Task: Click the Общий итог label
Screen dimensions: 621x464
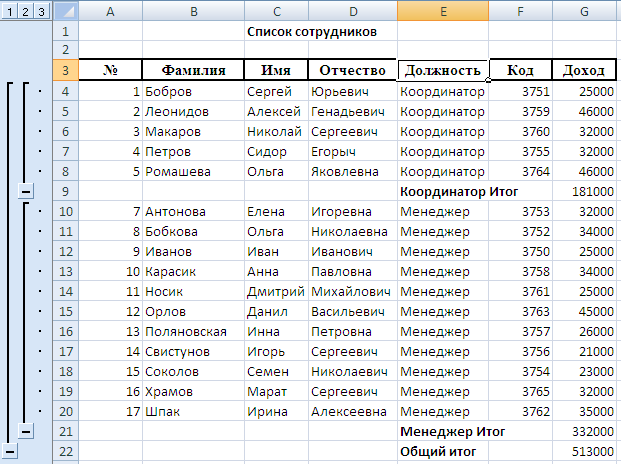Action: pyautogui.click(x=438, y=451)
